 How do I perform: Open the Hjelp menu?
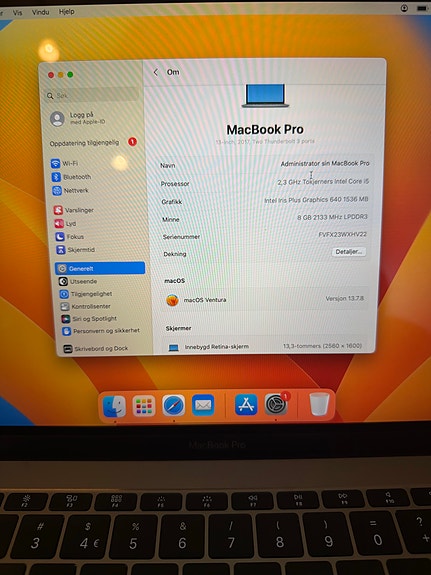tap(66, 12)
